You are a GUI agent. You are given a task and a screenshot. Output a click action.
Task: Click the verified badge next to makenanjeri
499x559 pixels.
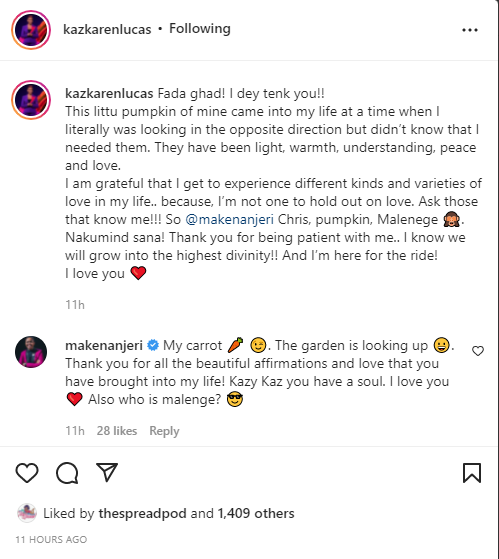coord(153,345)
